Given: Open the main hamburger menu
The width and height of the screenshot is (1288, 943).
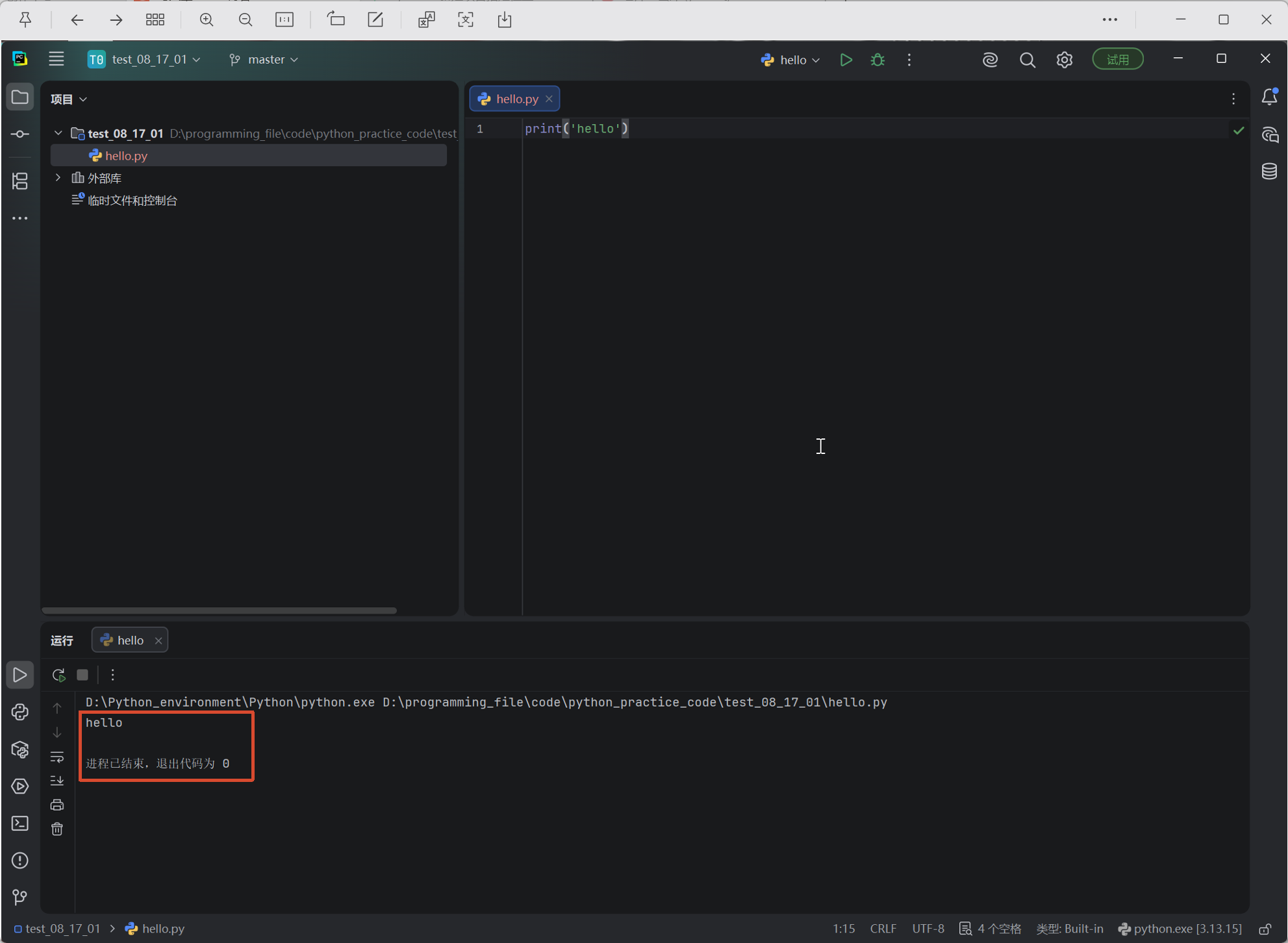Looking at the screenshot, I should pos(57,59).
